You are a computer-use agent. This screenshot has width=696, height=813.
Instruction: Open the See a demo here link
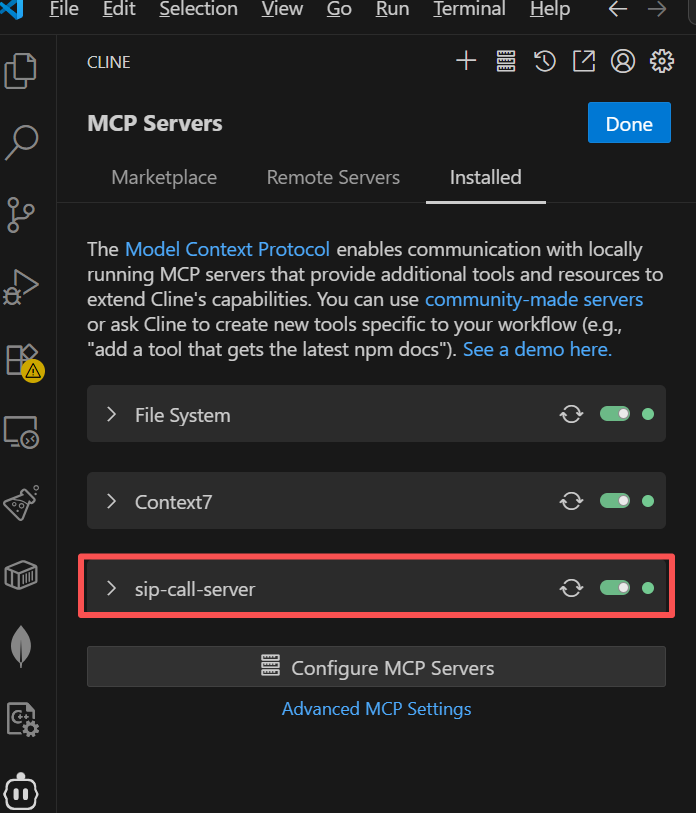point(537,349)
